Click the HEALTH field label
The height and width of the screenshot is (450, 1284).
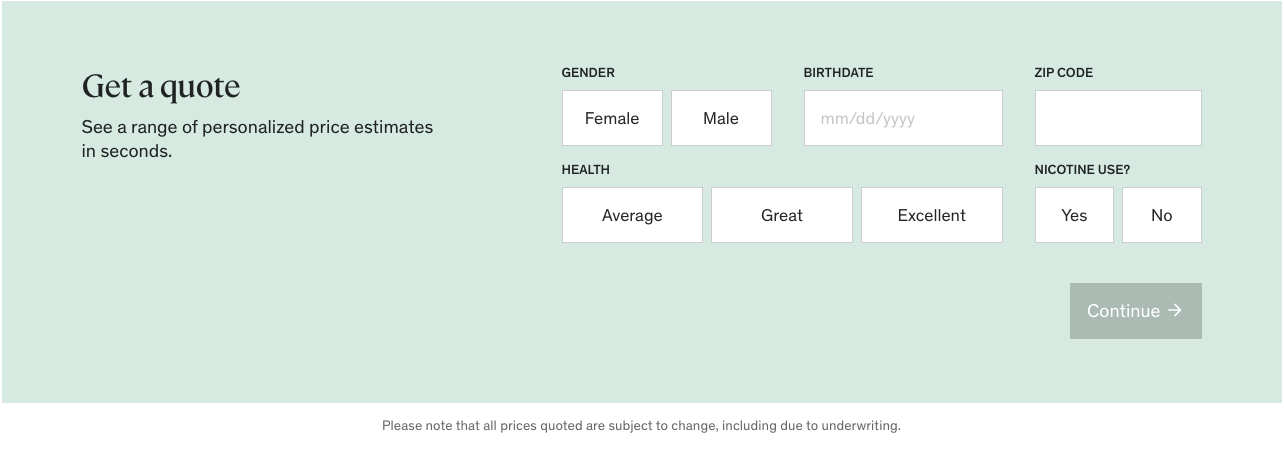(585, 170)
